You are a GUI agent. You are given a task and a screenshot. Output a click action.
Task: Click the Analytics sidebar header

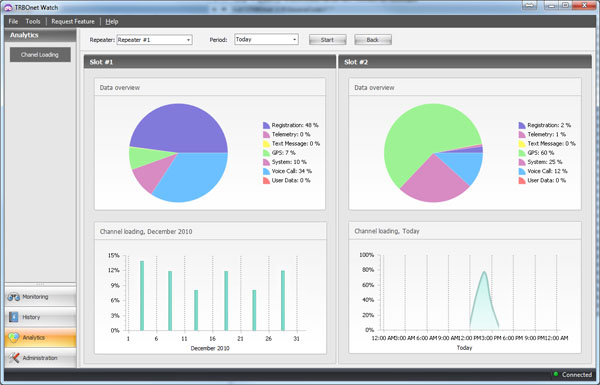tap(40, 35)
